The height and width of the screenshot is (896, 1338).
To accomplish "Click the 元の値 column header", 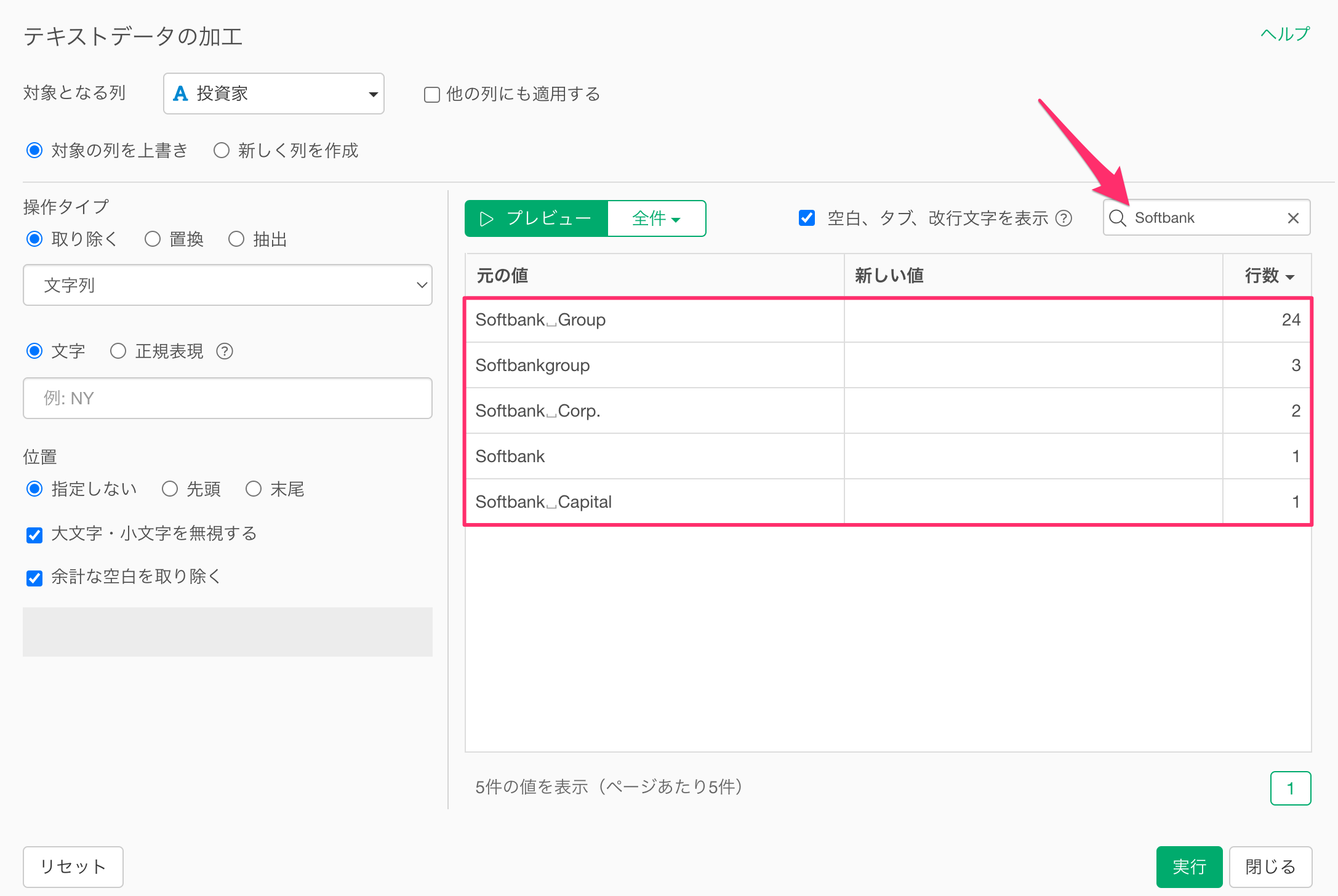I will 655,275.
